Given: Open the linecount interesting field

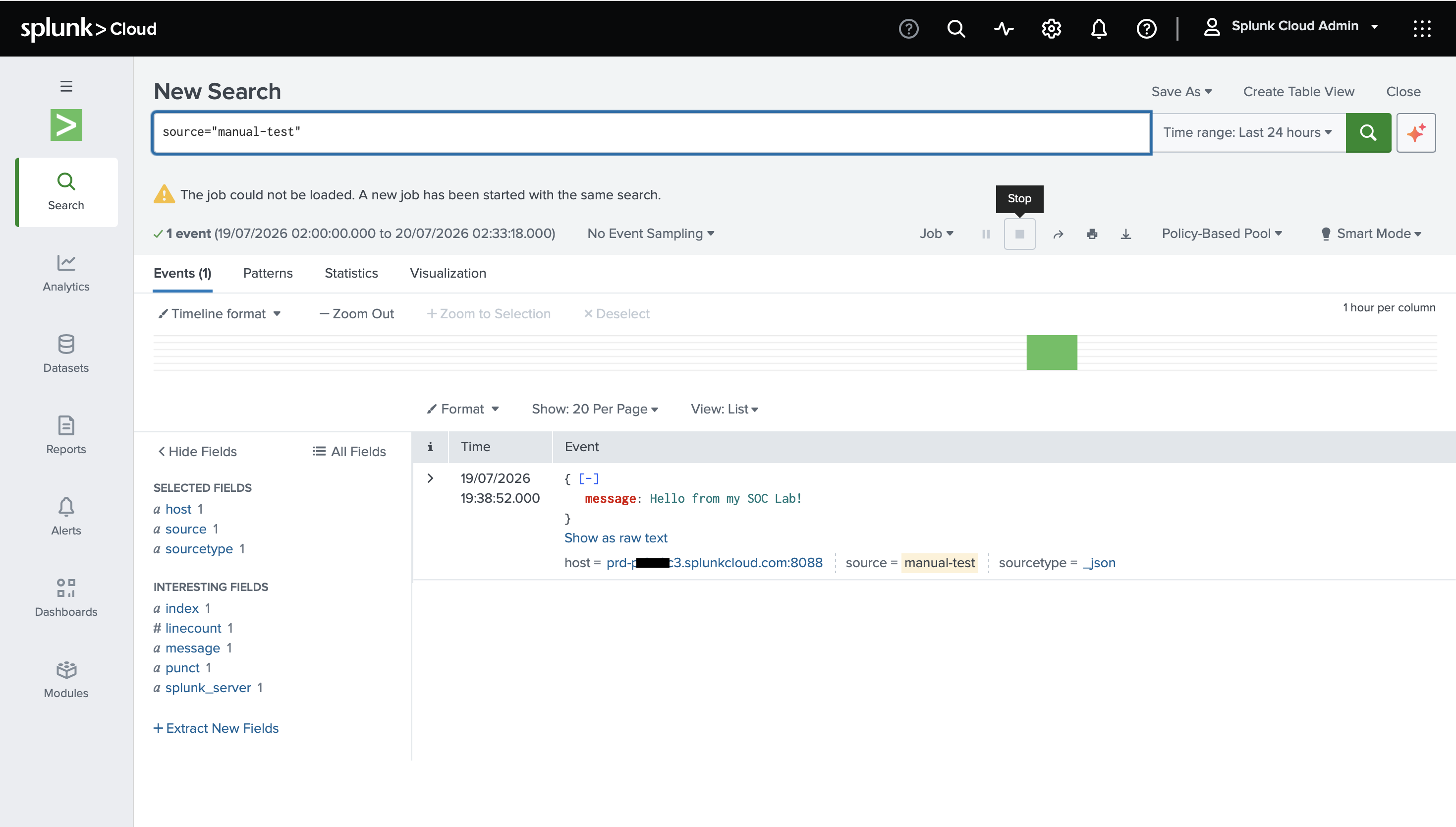Looking at the screenshot, I should point(193,629).
